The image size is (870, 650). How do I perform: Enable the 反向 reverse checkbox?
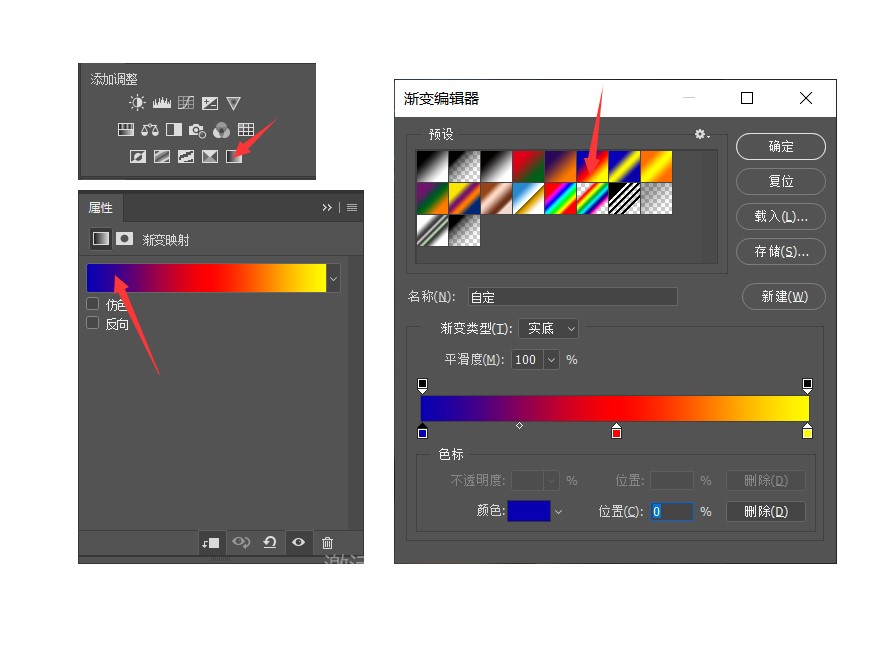tap(93, 323)
